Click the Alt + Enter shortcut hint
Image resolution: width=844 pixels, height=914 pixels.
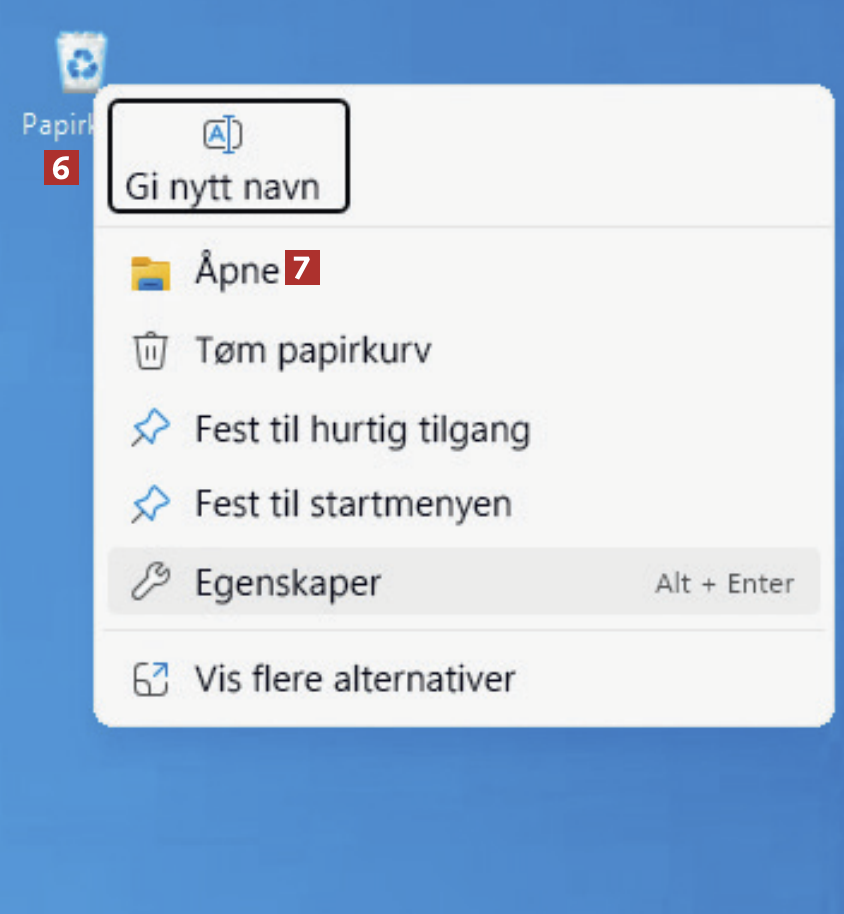(x=725, y=583)
